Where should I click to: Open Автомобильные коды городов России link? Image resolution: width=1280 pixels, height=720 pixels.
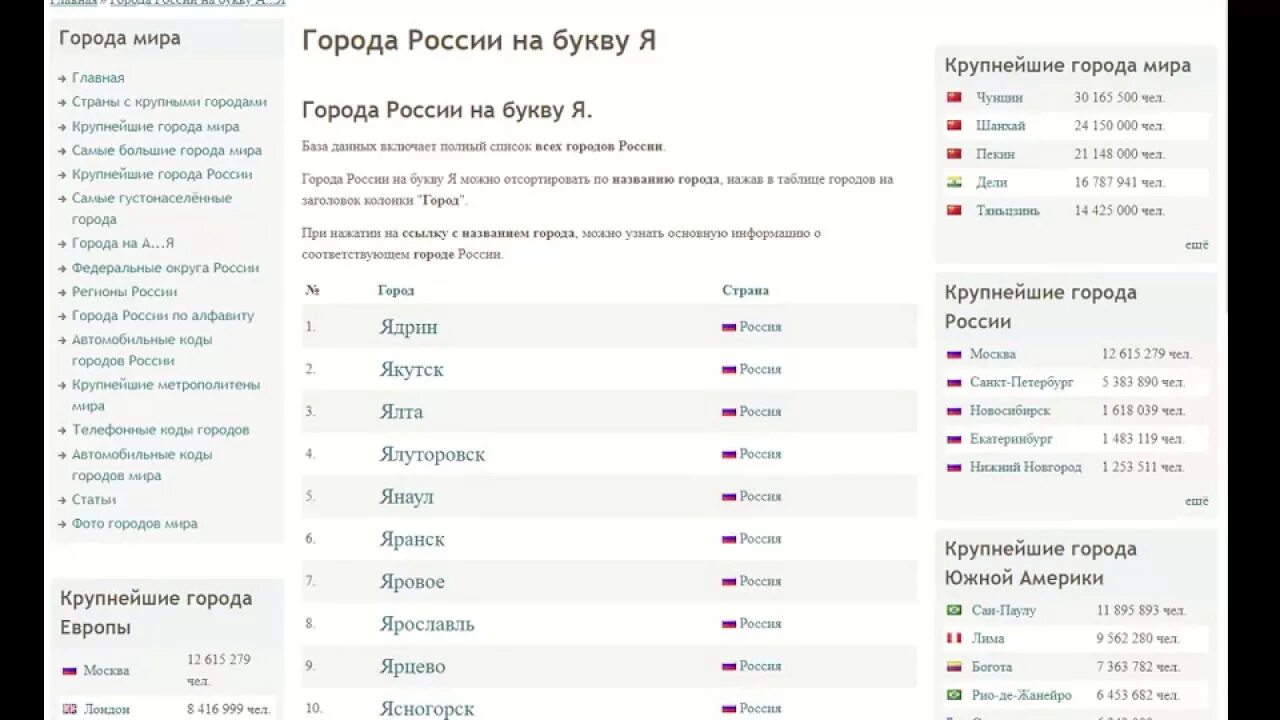[142, 350]
